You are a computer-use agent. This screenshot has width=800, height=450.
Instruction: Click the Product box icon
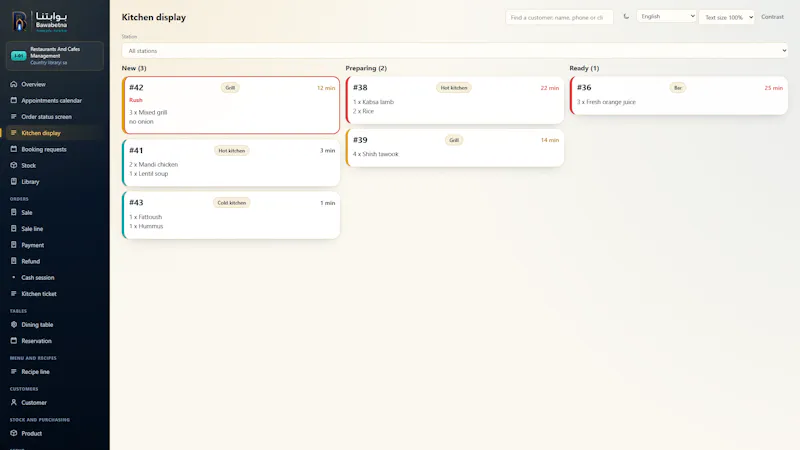14,433
